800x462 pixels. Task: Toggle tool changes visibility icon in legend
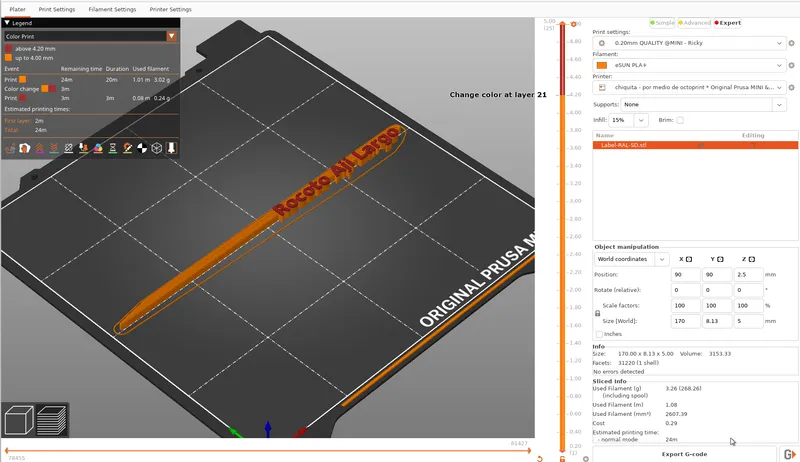click(x=83, y=148)
